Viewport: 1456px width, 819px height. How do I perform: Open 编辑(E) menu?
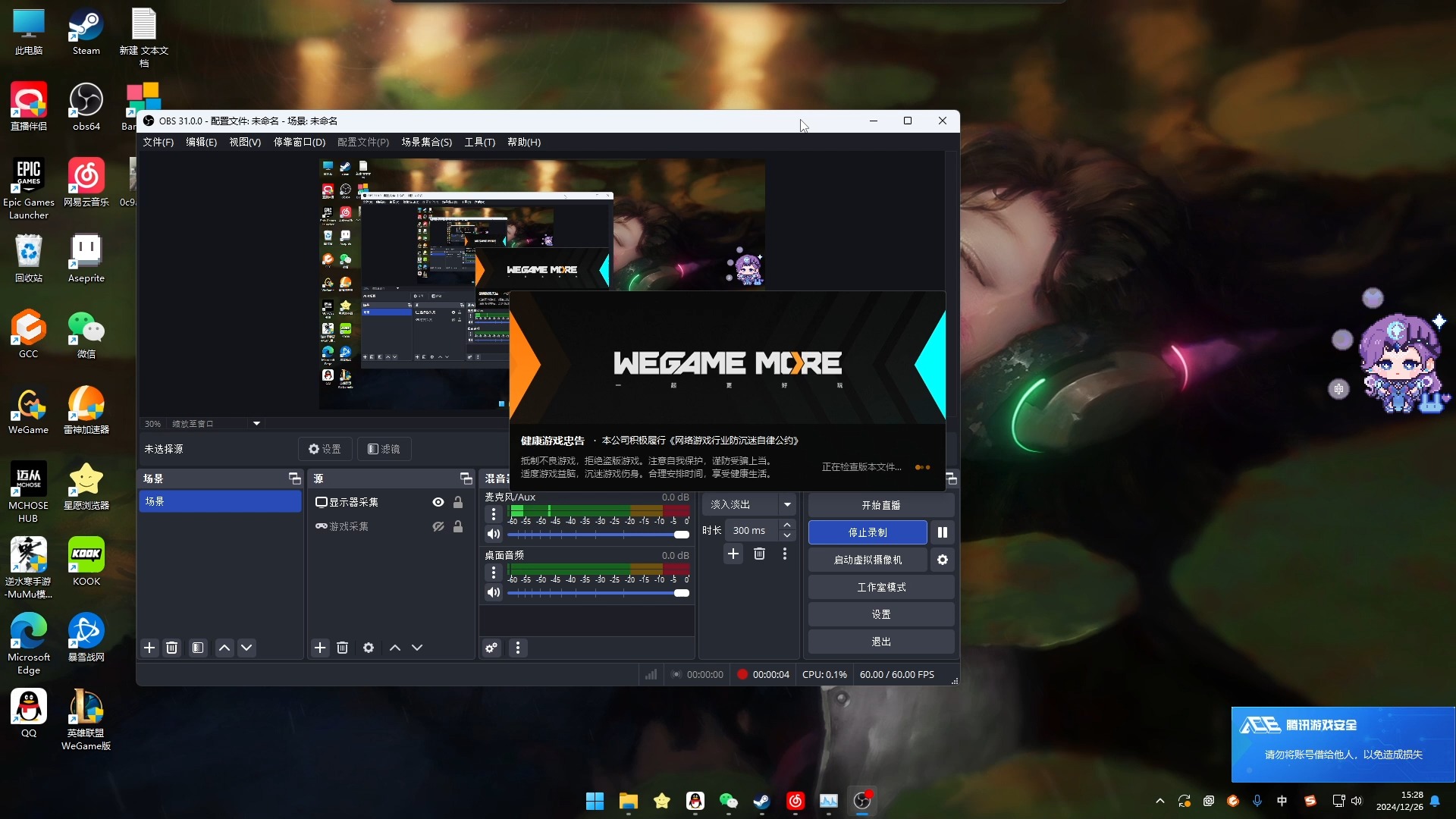click(x=202, y=143)
